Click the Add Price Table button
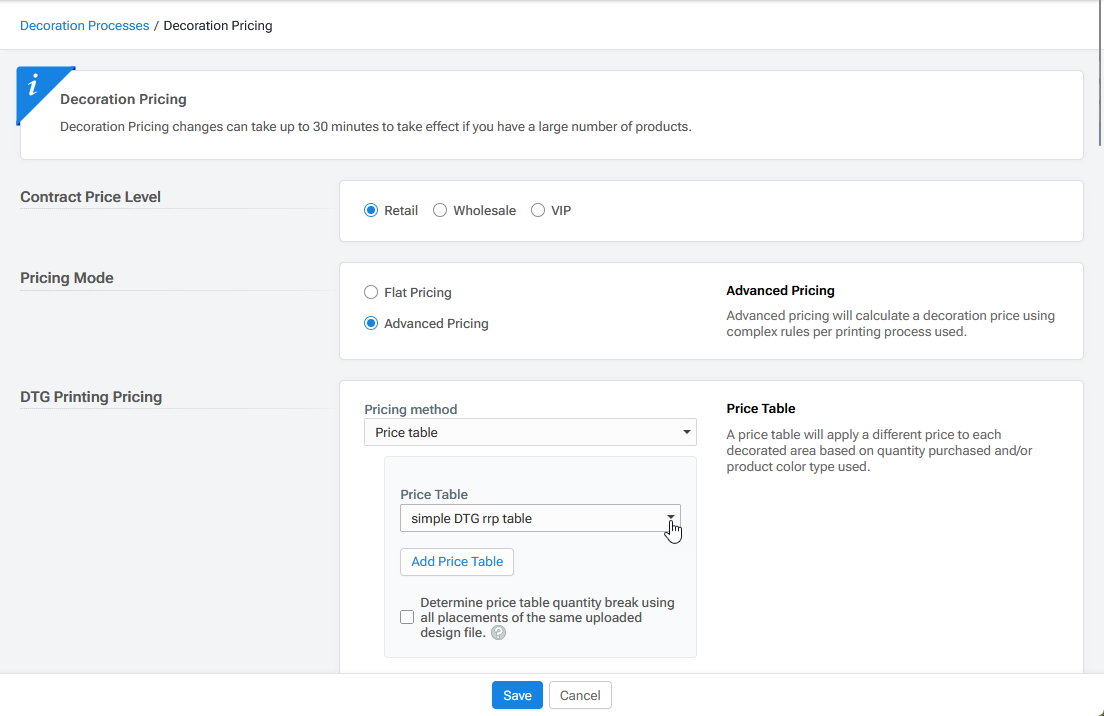Screen dimensions: 1104x716 point(457,562)
